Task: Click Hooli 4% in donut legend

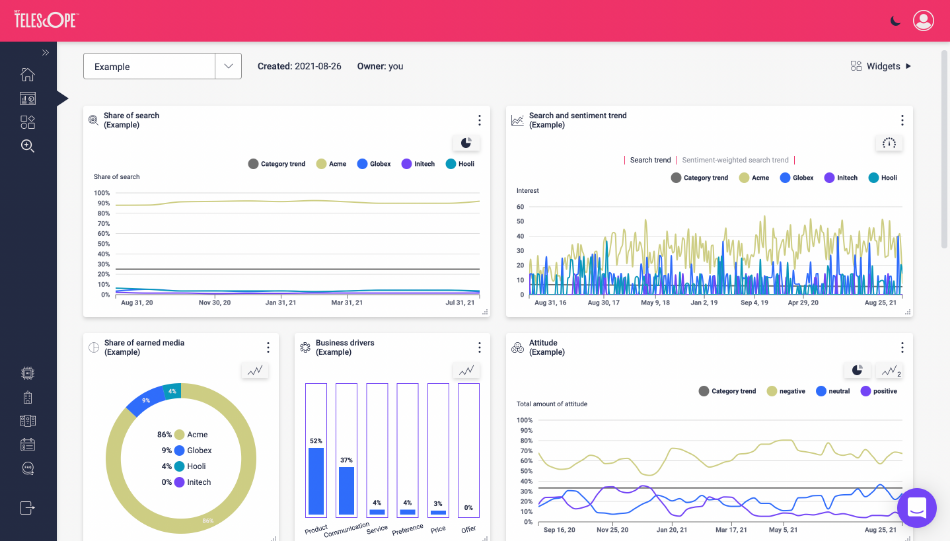Action: 184,466
